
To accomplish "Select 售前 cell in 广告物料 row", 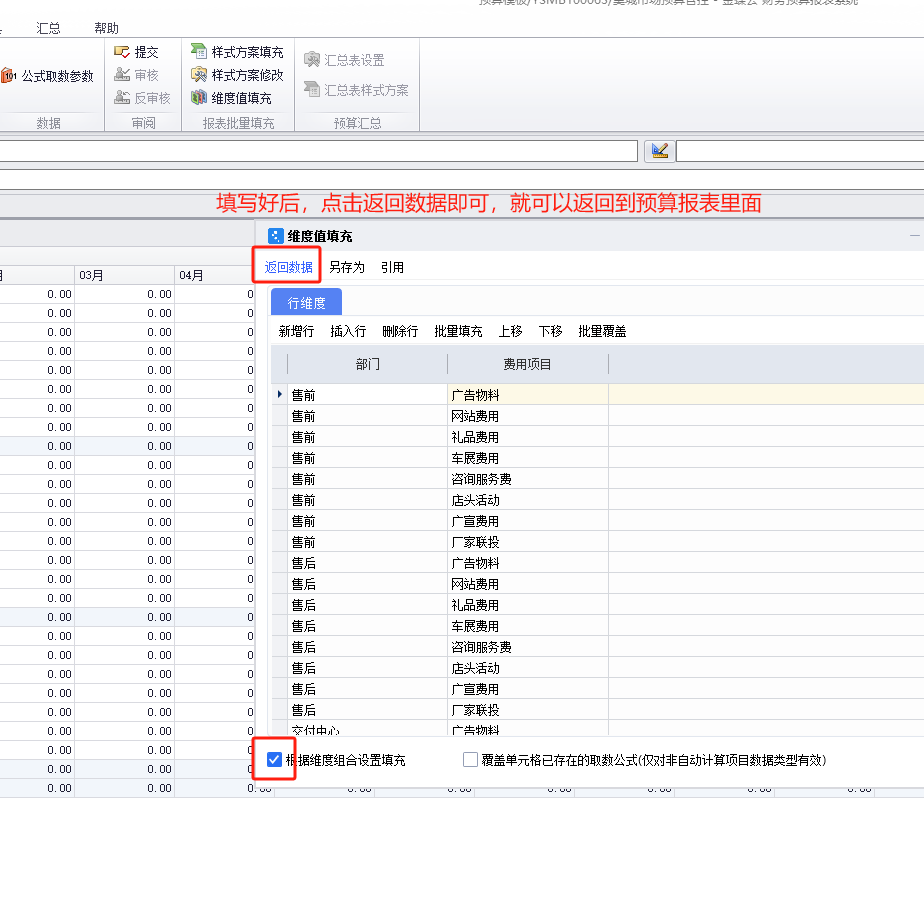I will click(368, 395).
